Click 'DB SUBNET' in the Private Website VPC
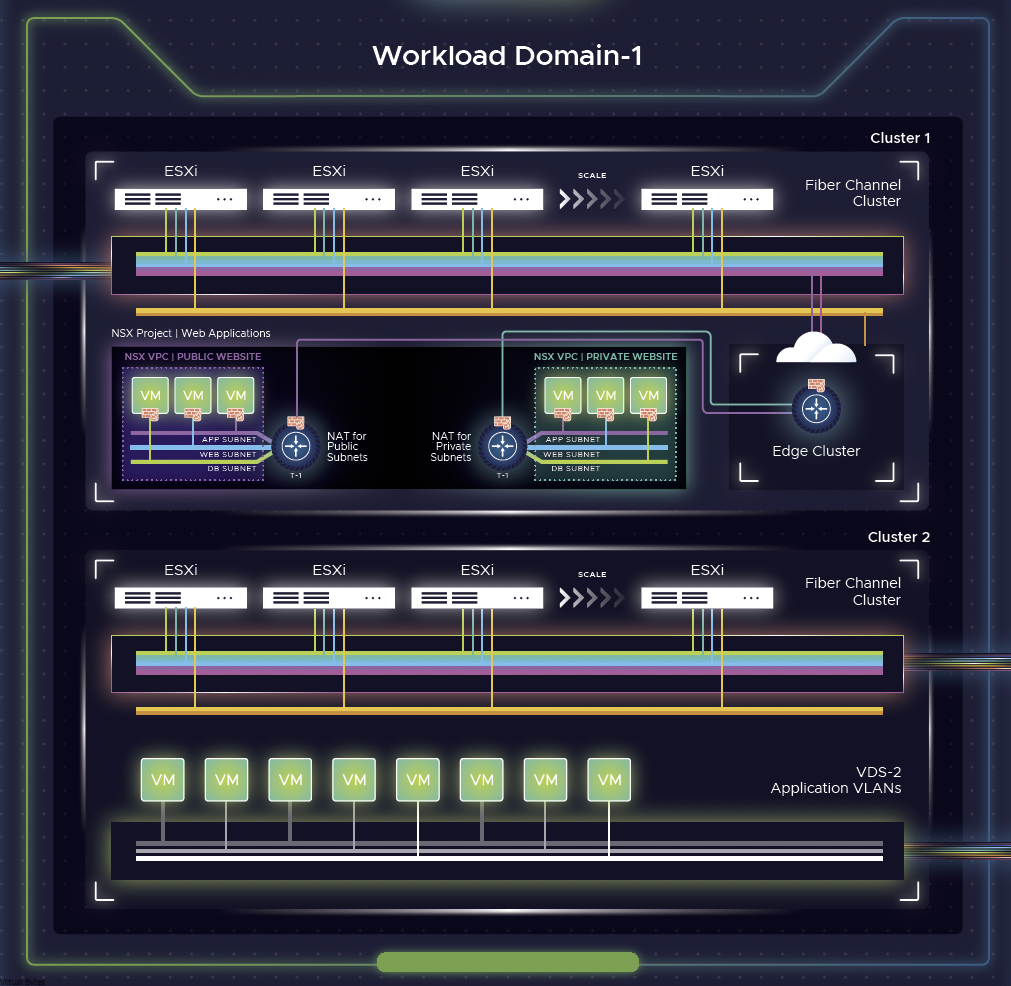The height and width of the screenshot is (986, 1011). tap(575, 468)
